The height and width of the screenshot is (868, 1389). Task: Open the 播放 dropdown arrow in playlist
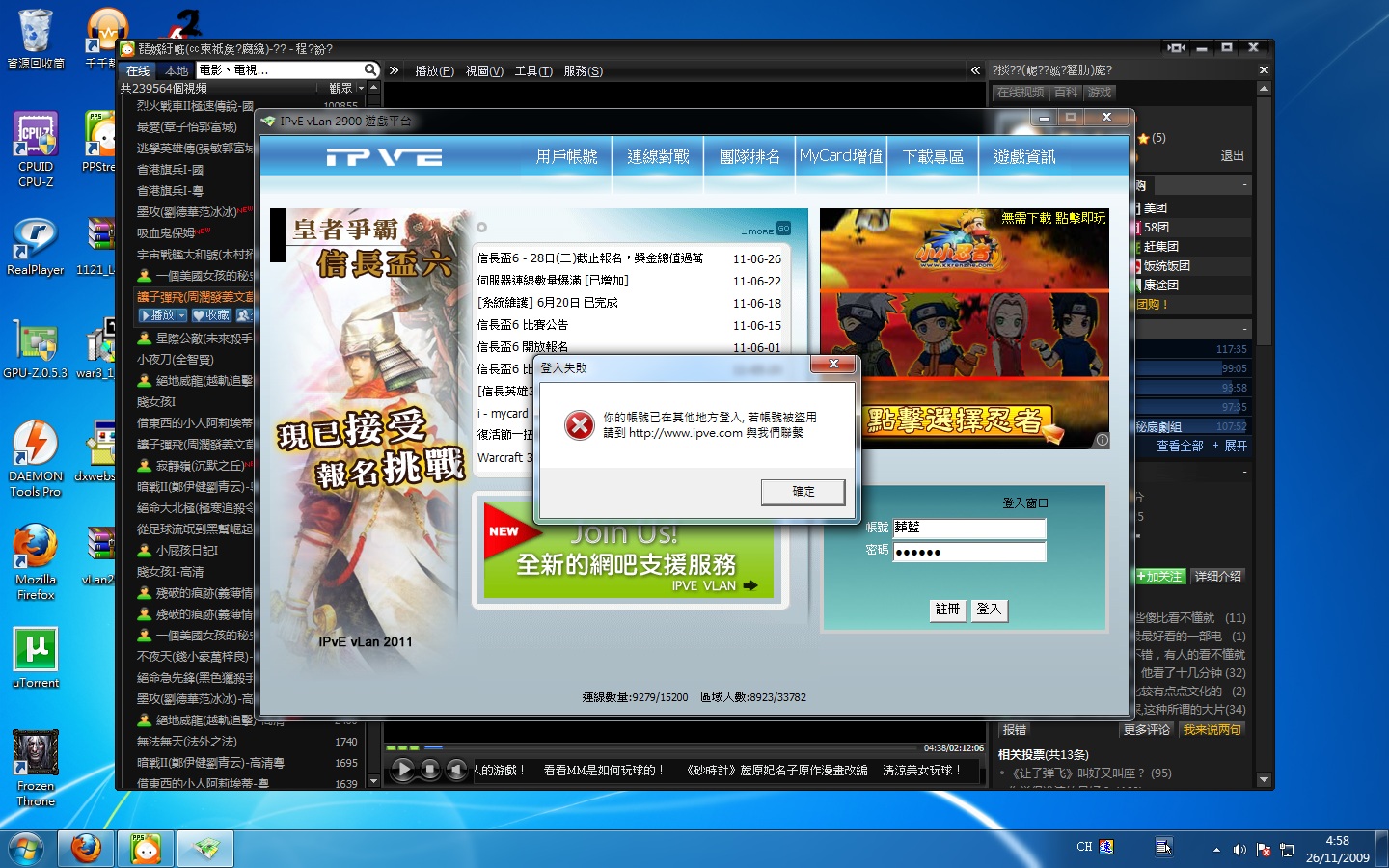tap(180, 315)
